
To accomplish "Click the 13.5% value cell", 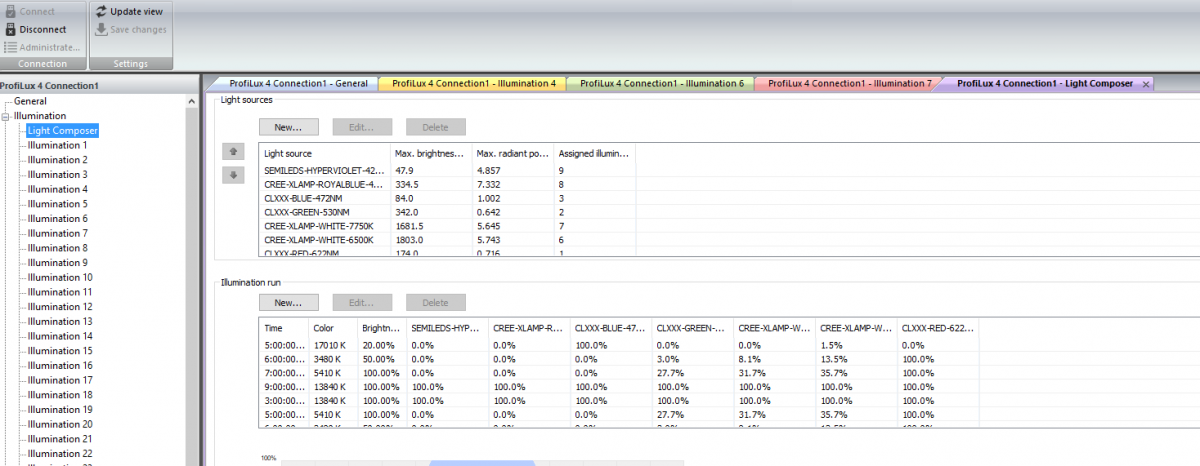I will pos(832,358).
